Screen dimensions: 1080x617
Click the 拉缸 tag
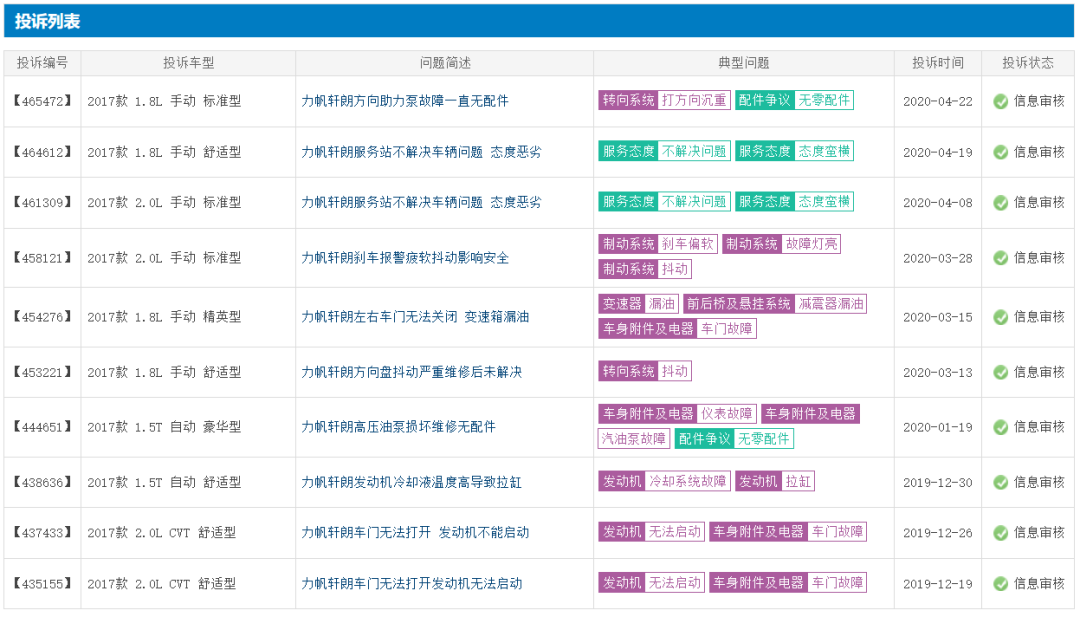(x=798, y=481)
